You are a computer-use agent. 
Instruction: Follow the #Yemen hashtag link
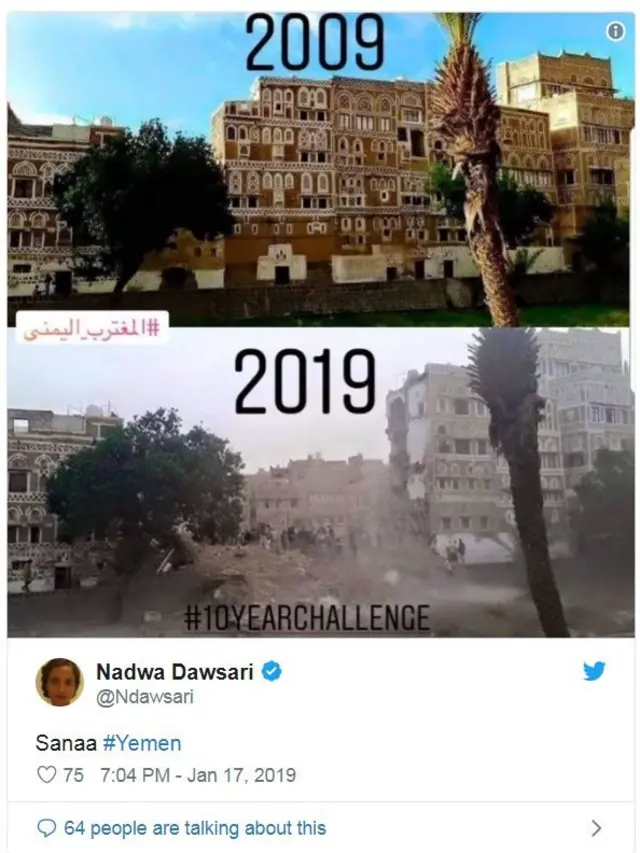click(x=141, y=743)
